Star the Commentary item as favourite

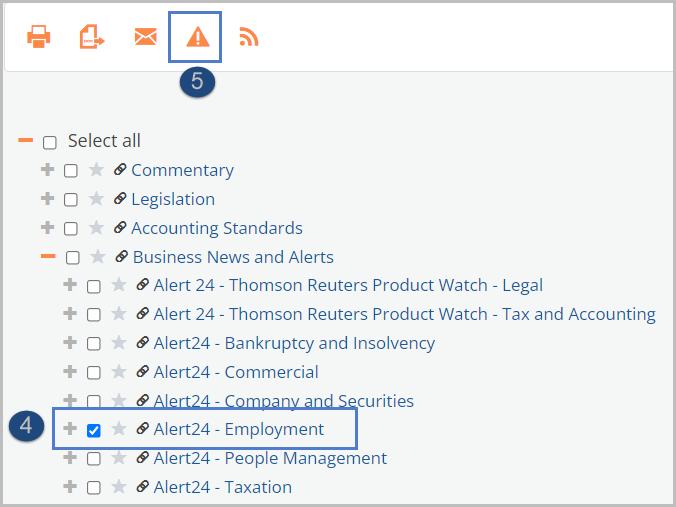96,170
